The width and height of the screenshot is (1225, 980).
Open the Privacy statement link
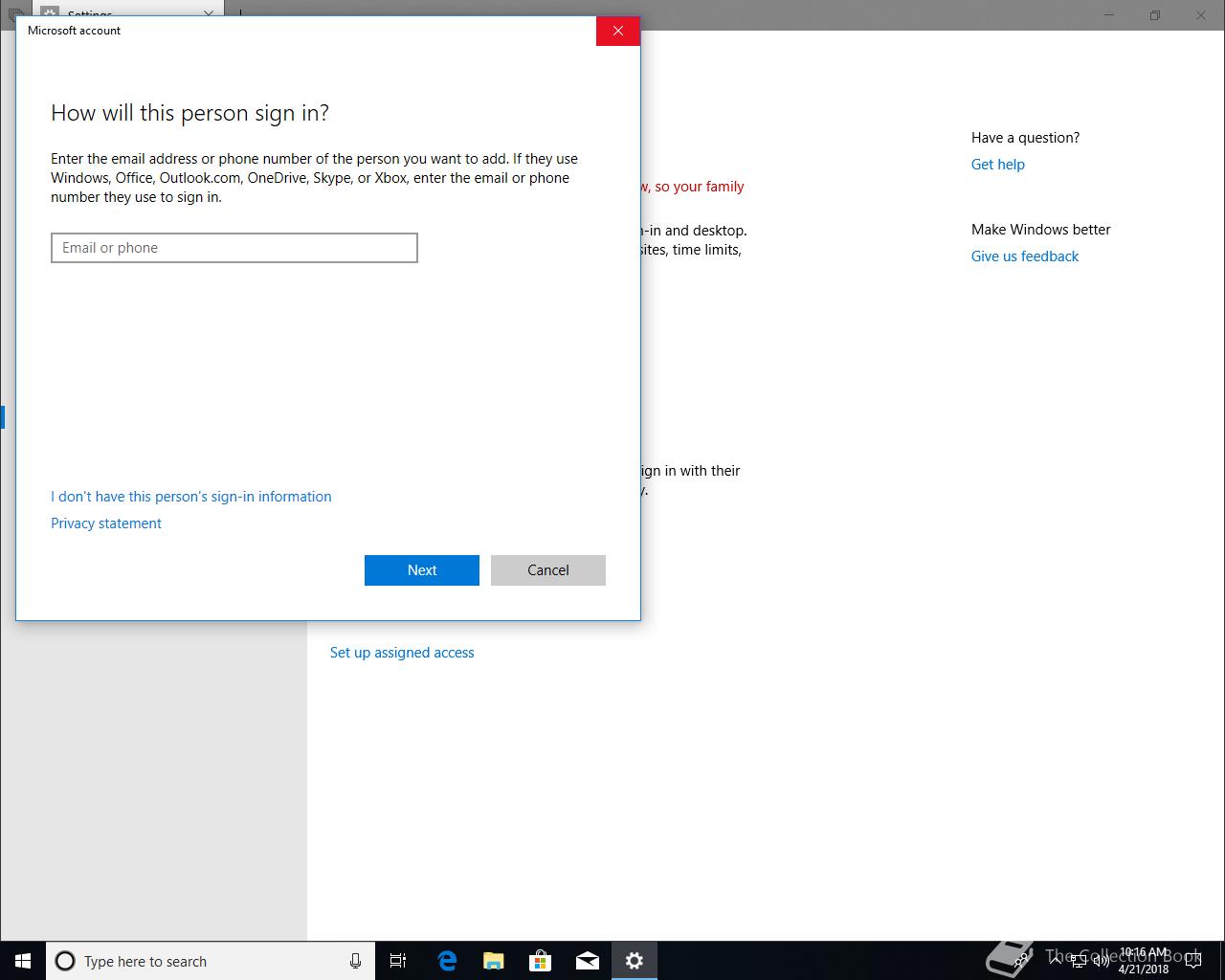[x=106, y=523]
